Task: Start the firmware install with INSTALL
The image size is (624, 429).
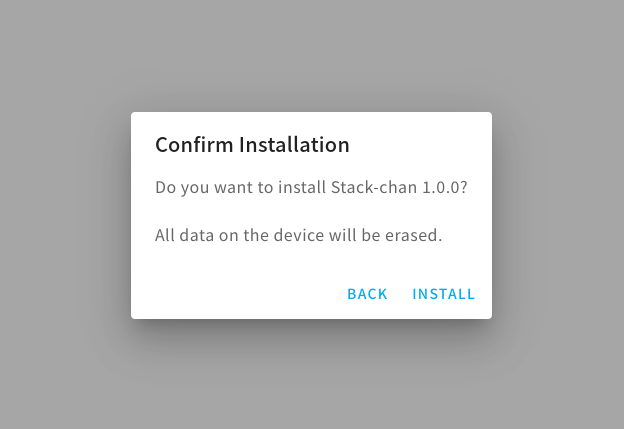Action: click(443, 294)
